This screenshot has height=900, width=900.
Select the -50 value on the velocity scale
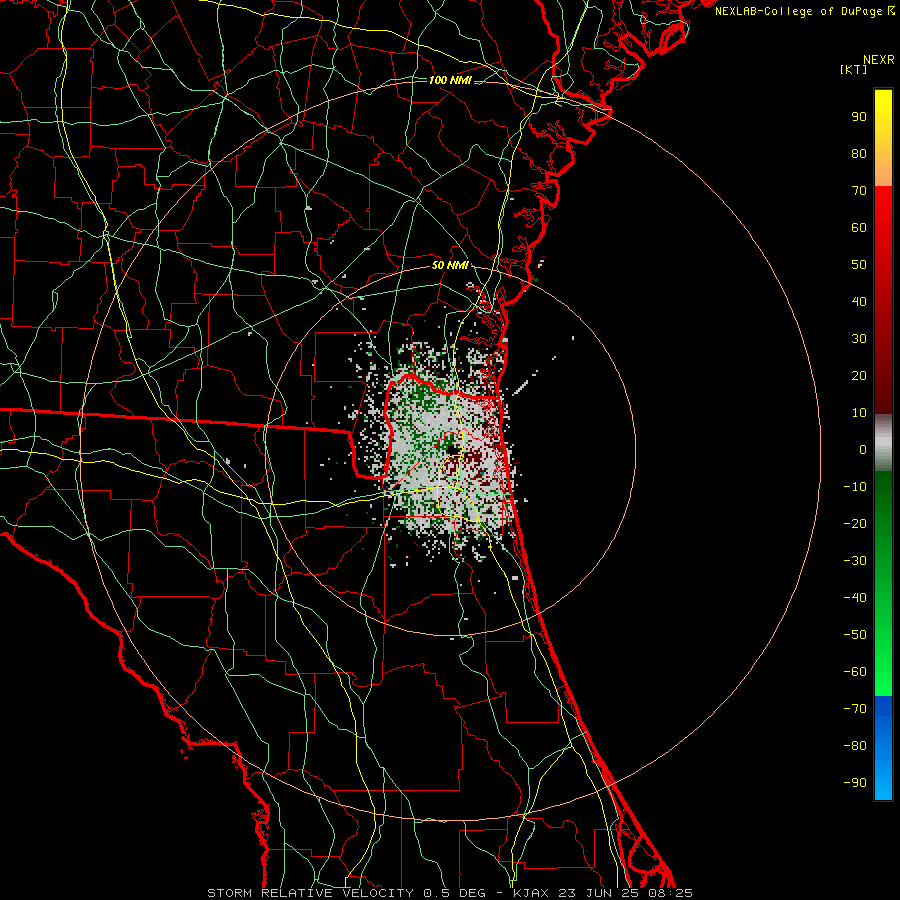point(855,635)
